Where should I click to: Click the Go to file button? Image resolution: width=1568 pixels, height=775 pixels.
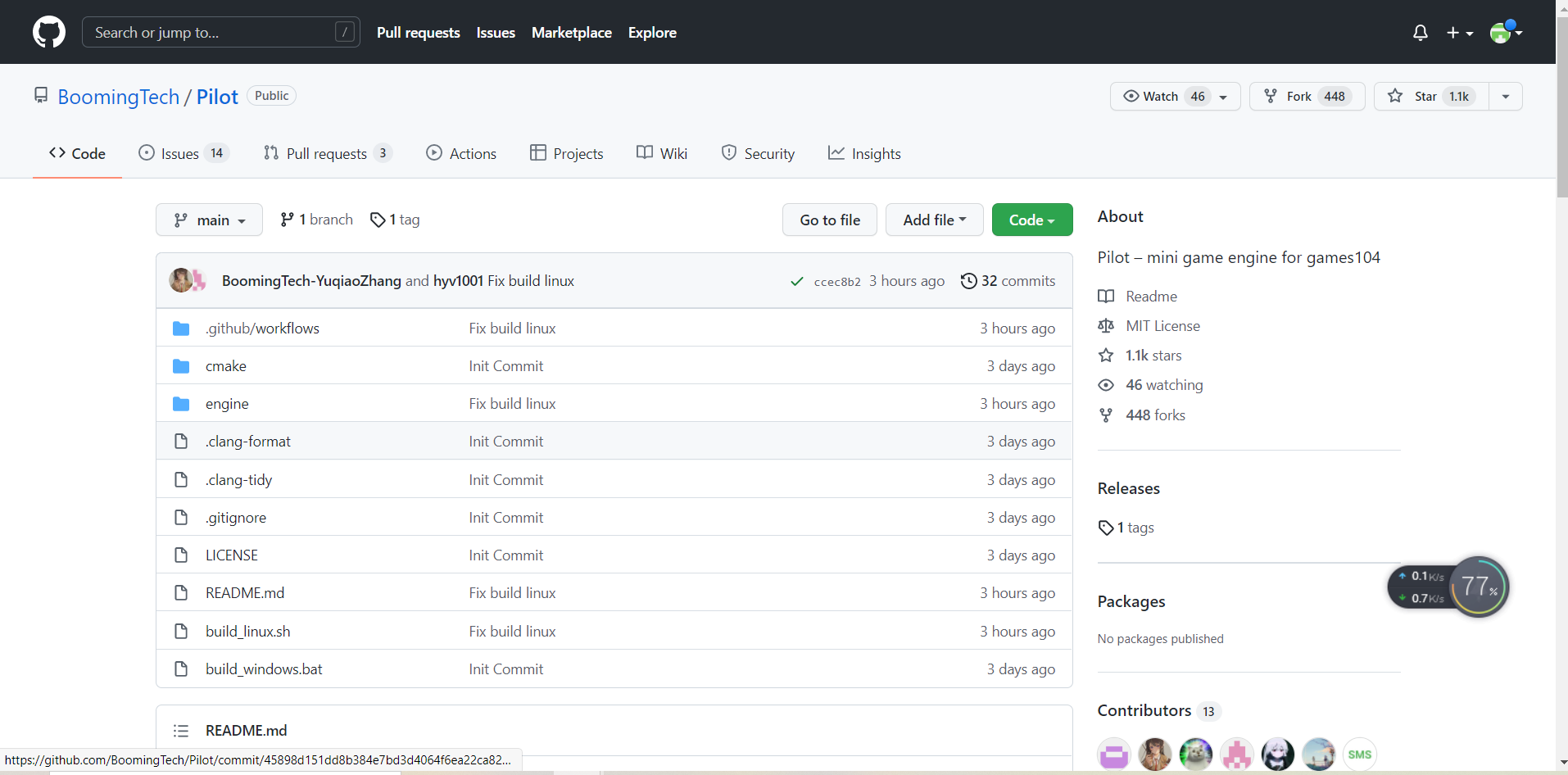830,220
